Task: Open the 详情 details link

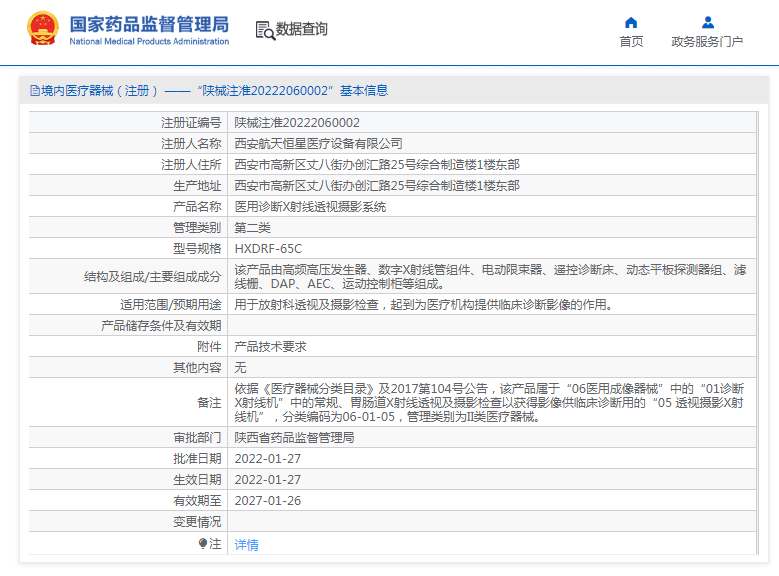Action: click(x=246, y=545)
